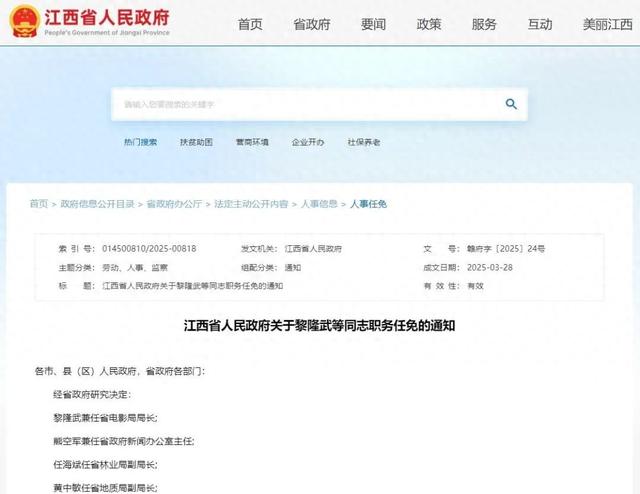The height and width of the screenshot is (494, 640).
Task: Select the 政策 menu item
Action: (x=428, y=24)
